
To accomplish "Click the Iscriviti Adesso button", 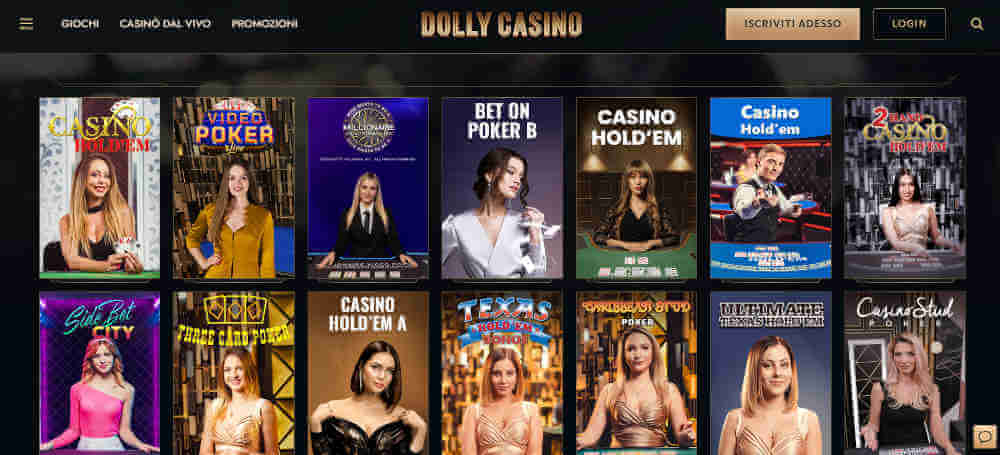I will pos(793,24).
